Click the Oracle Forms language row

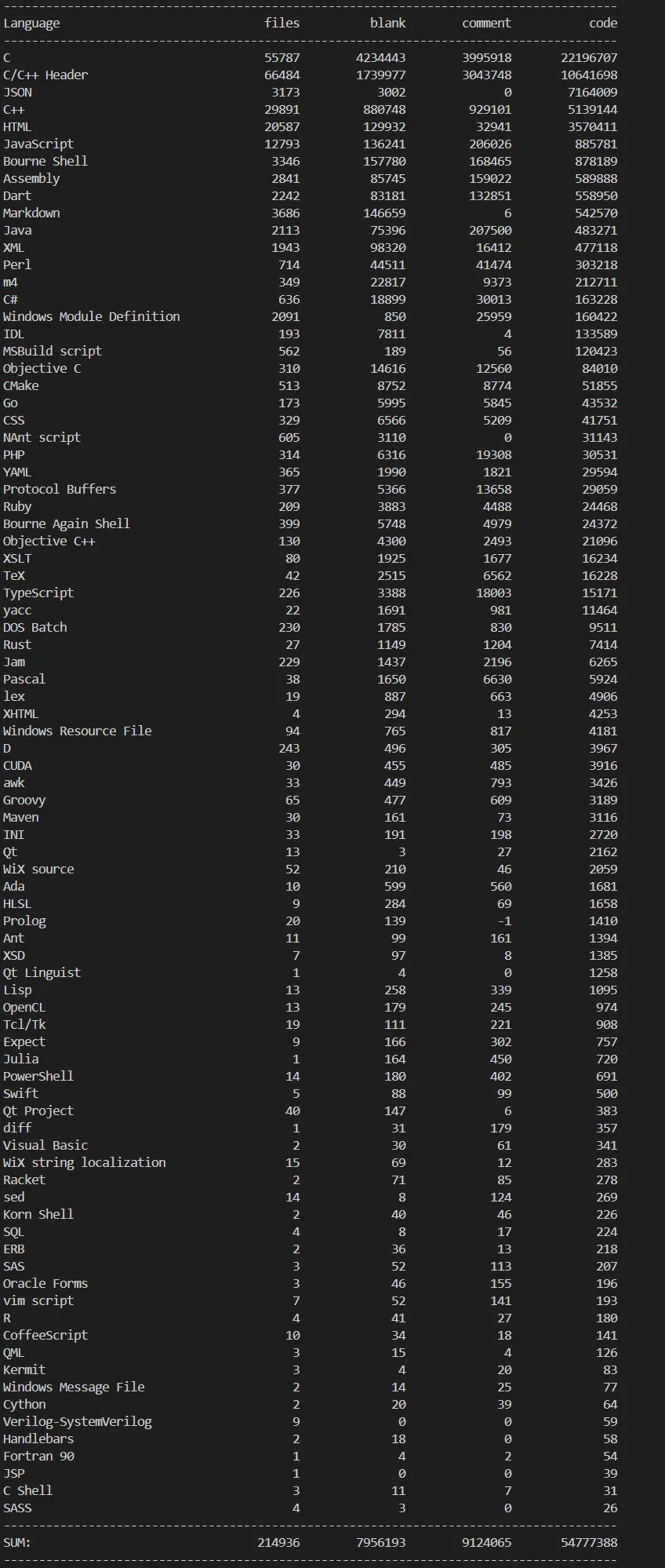311,1284
